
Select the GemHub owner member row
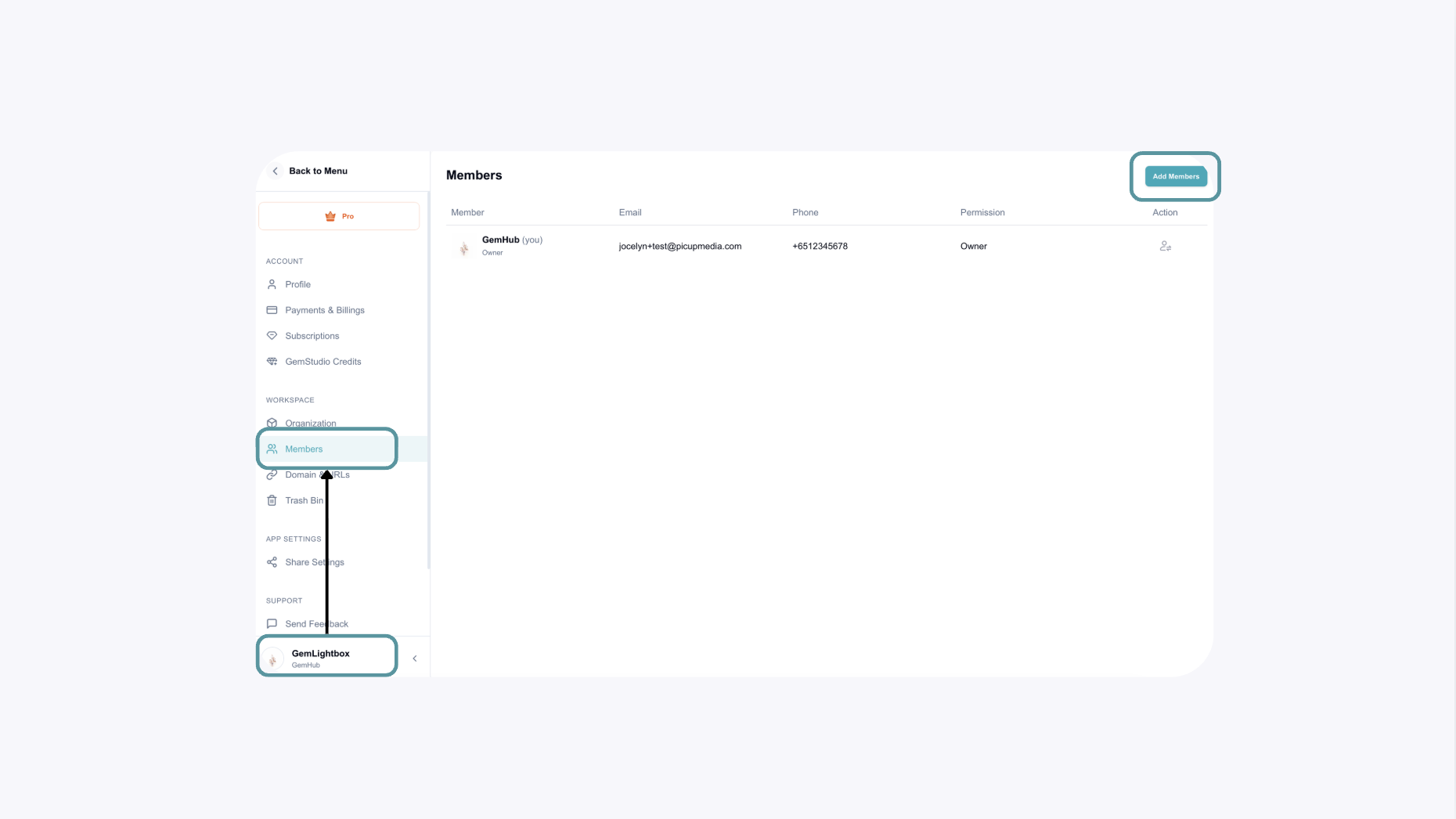tap(827, 246)
